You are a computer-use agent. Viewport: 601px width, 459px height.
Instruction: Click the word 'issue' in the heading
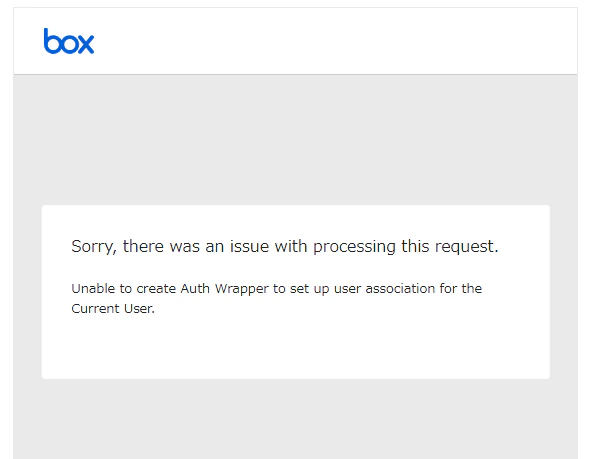click(x=250, y=246)
